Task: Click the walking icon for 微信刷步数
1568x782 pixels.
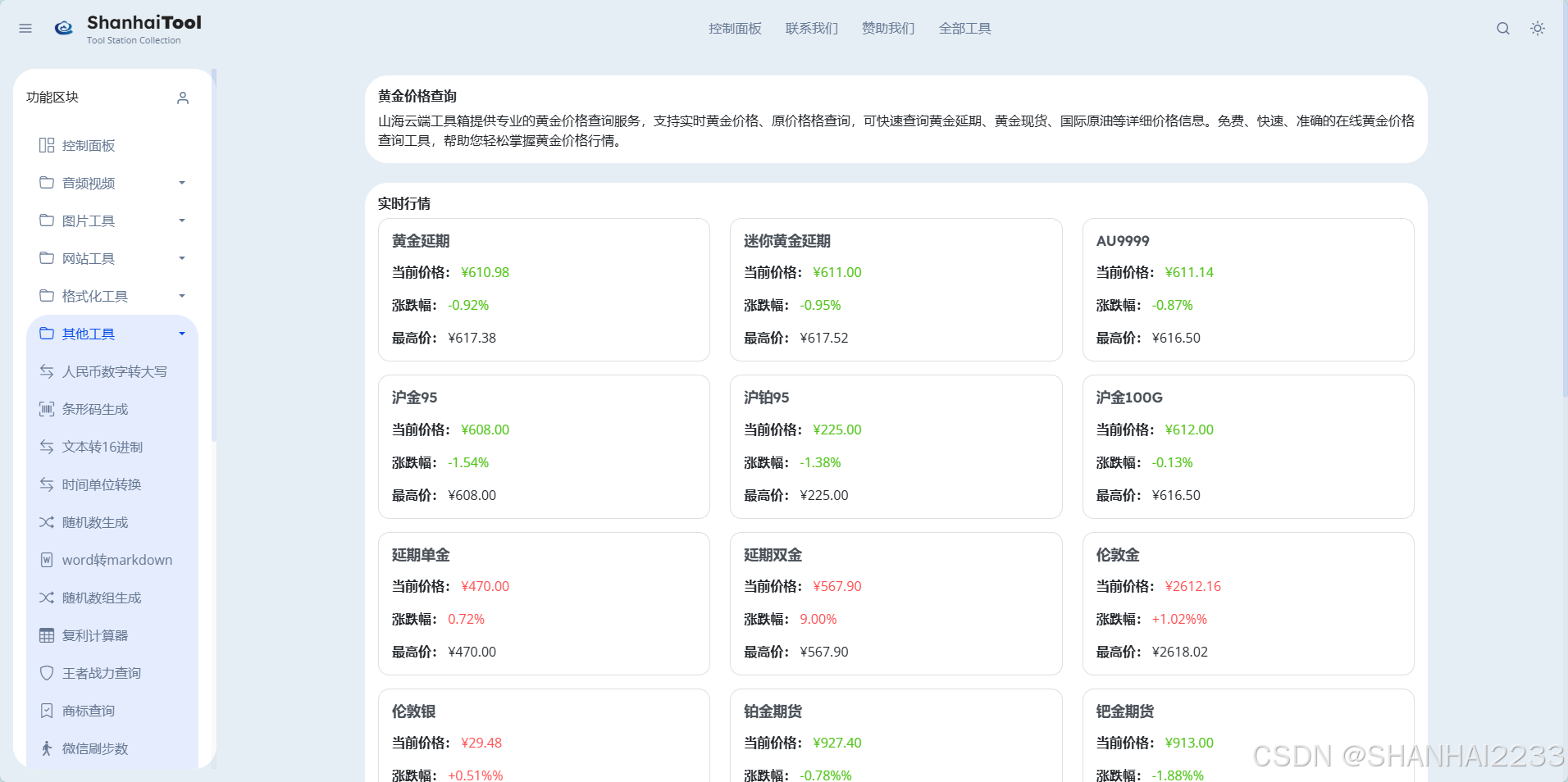Action: (47, 748)
